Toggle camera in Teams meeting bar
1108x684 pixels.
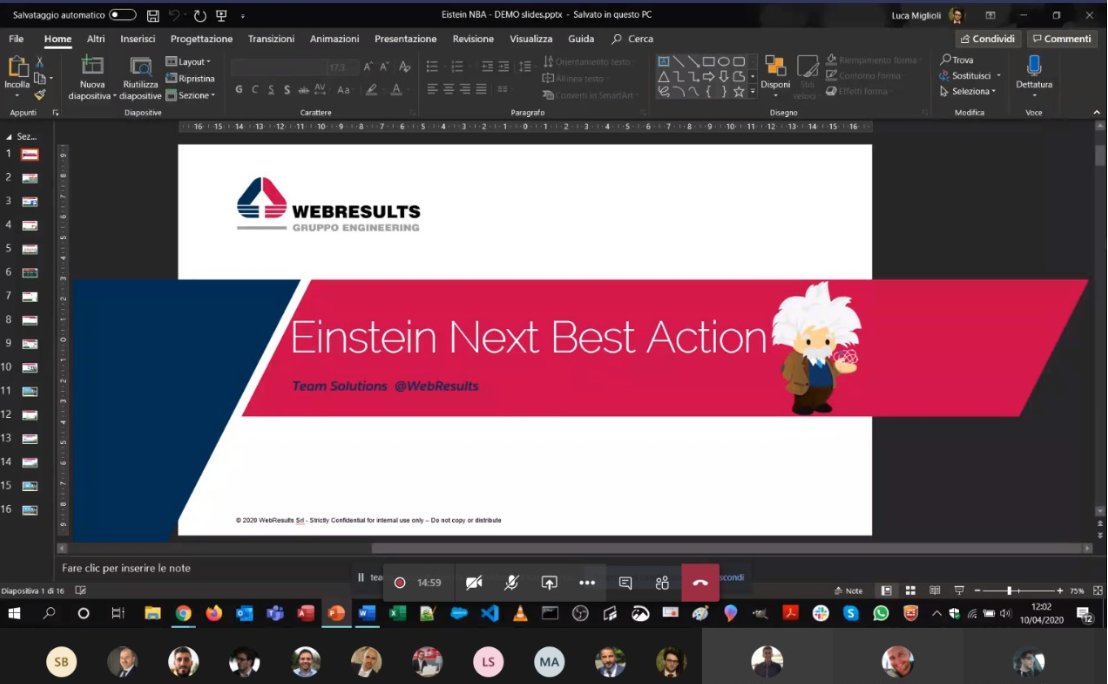tap(474, 582)
